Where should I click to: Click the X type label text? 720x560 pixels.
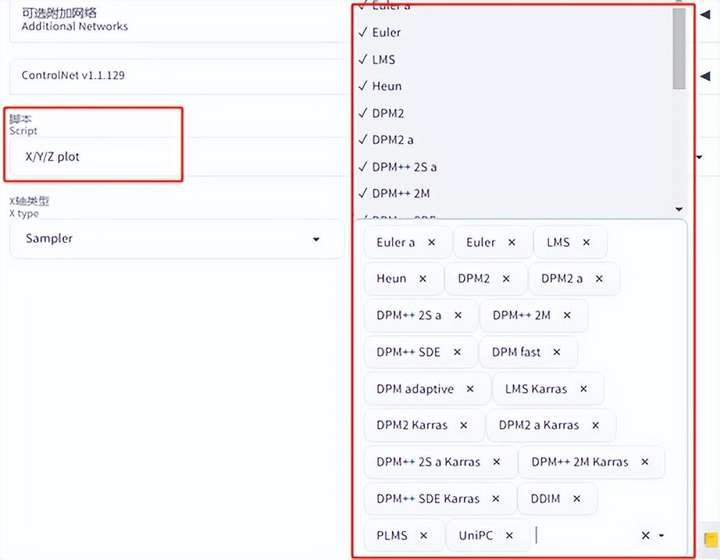point(24,213)
